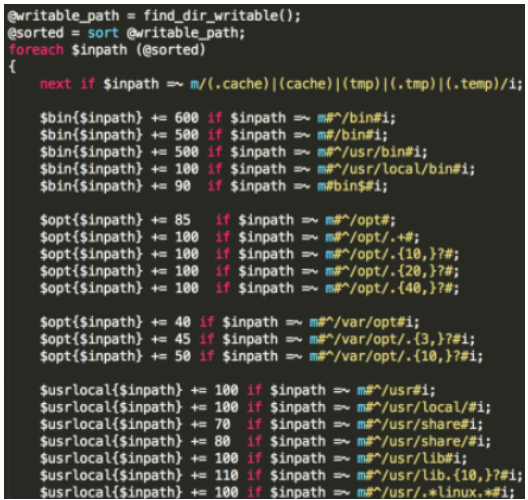Click the $usrlocal line matching m#^/usr/lib#i
This screenshot has width=528, height=500.
click(253, 458)
